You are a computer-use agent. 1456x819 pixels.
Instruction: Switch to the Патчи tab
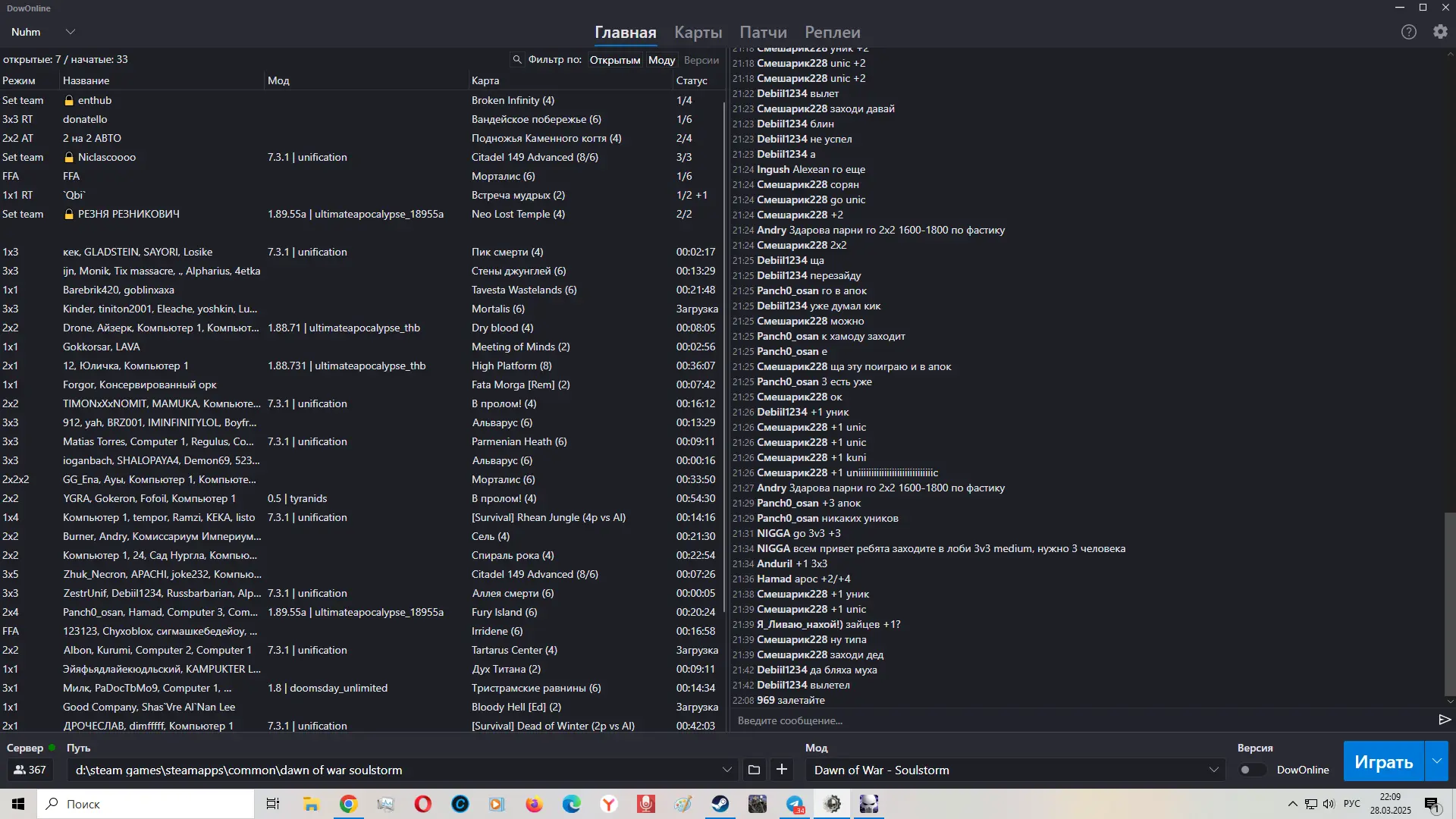pos(763,33)
